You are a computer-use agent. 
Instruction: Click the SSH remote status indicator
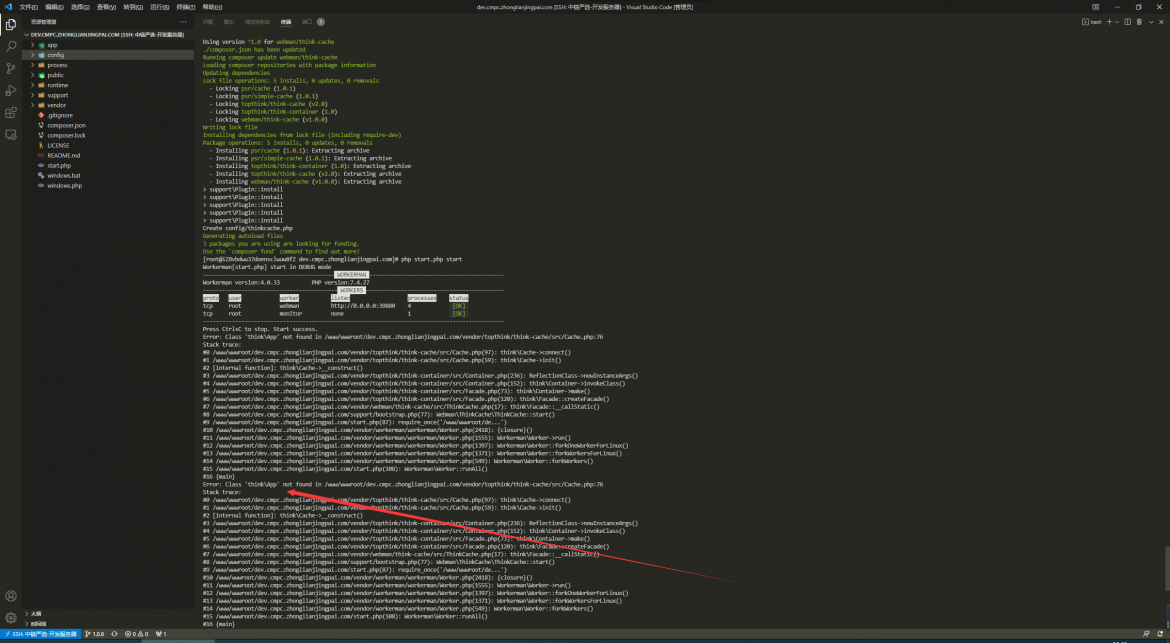pos(40,634)
